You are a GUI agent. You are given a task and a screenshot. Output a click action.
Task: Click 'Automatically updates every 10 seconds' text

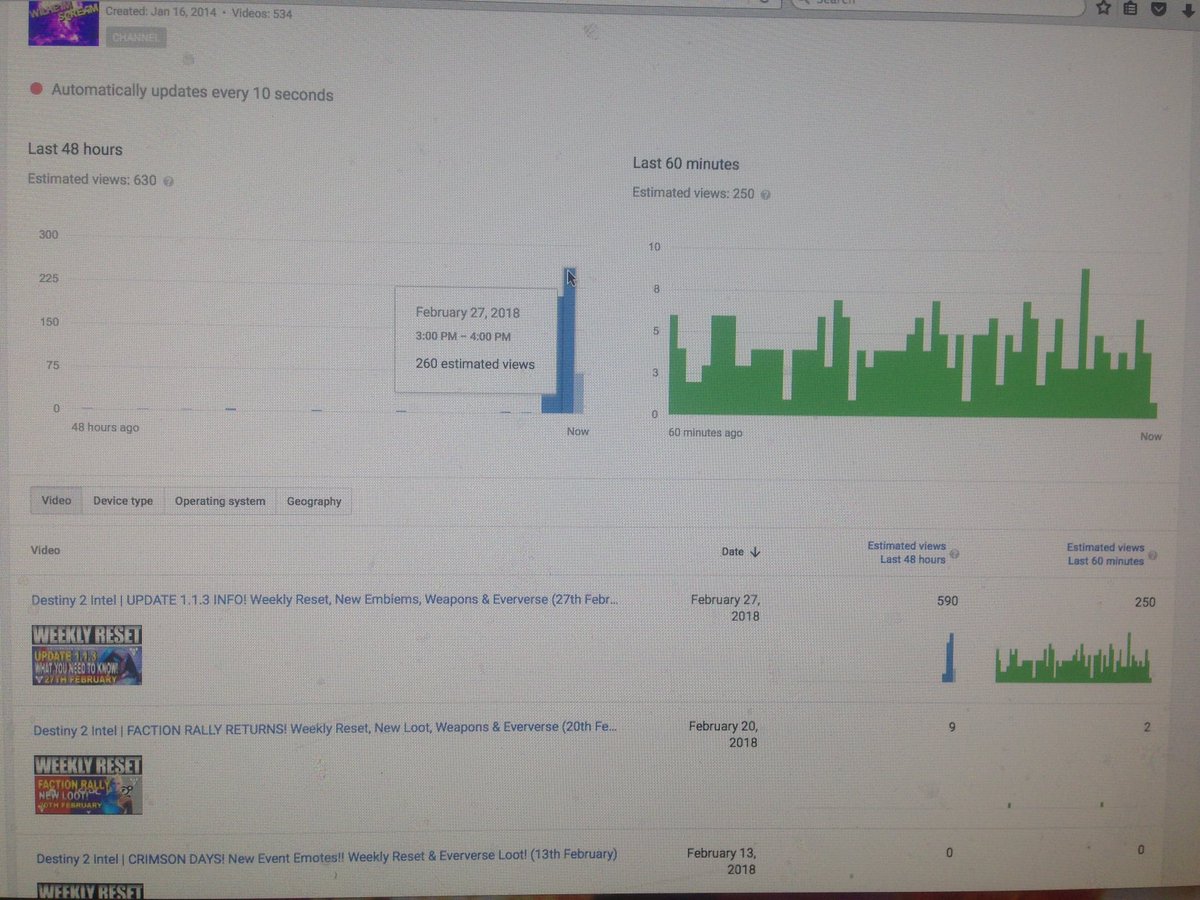tap(192, 92)
